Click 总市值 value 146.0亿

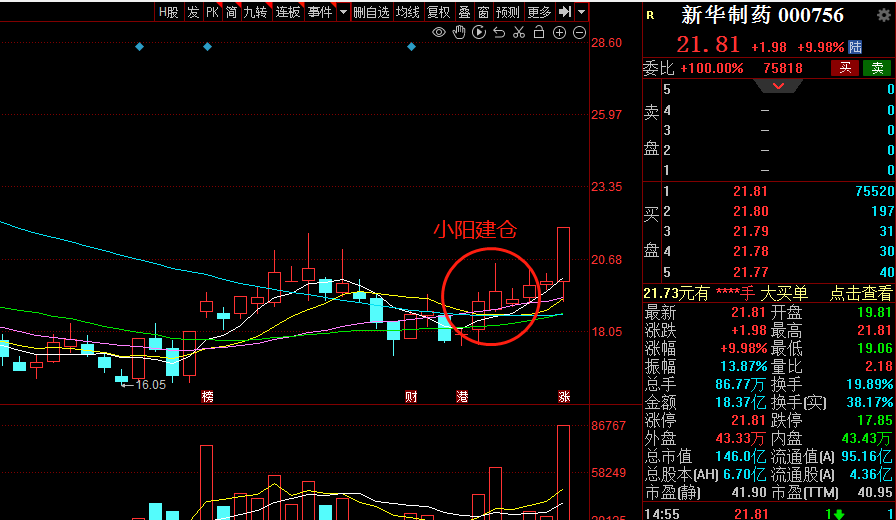741,457
